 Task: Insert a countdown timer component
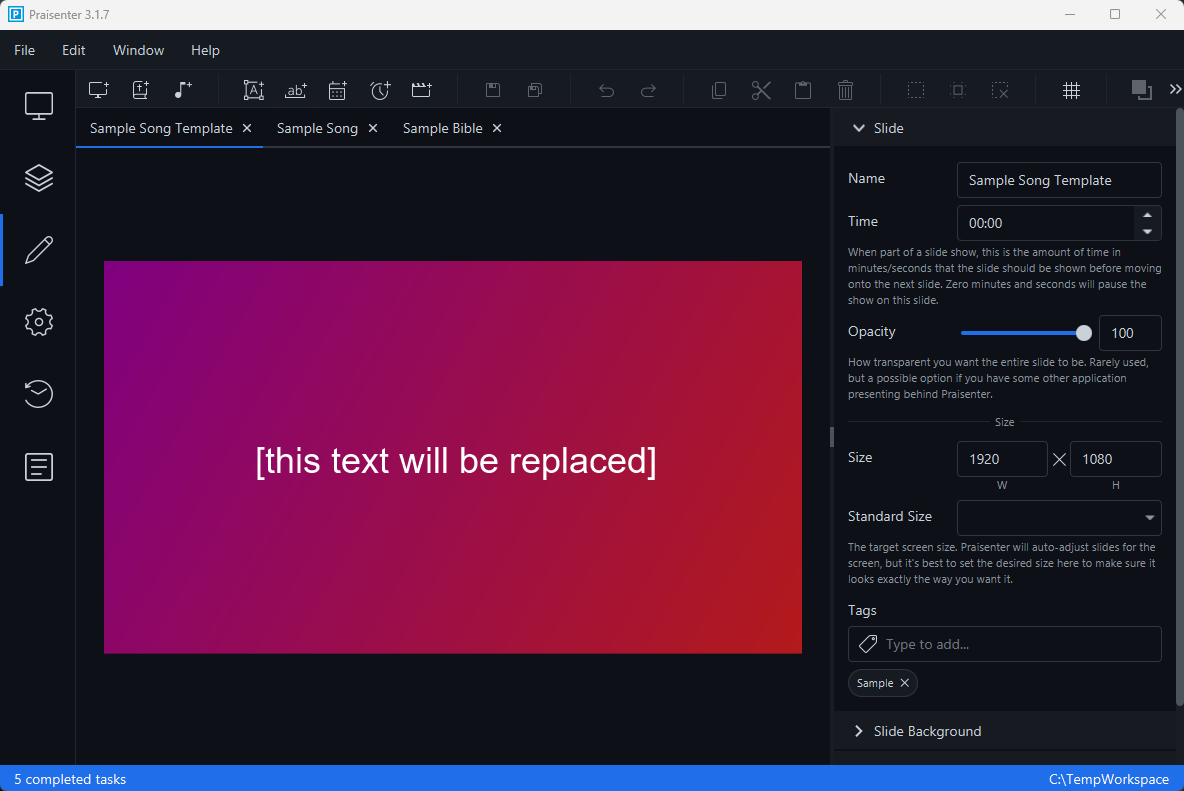point(380,89)
